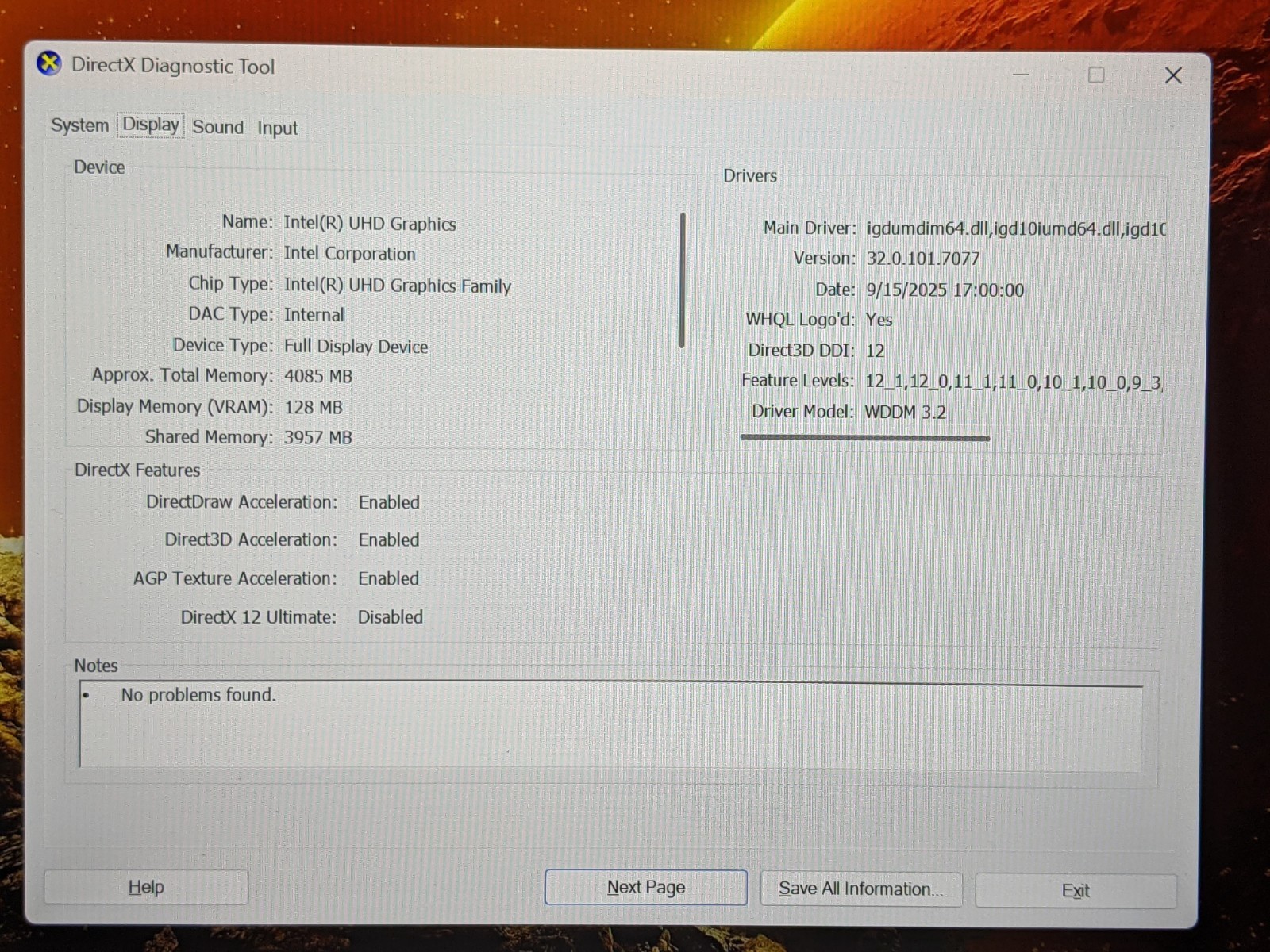This screenshot has height=952, width=1270.
Task: Select the Display tab
Action: point(151,125)
